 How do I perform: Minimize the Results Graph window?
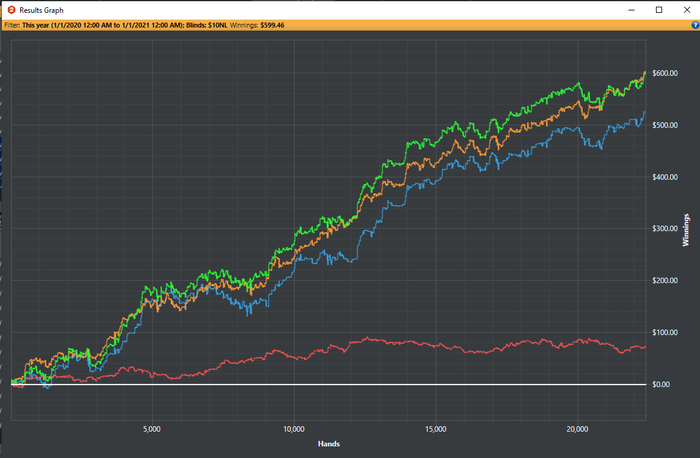pyautogui.click(x=631, y=10)
